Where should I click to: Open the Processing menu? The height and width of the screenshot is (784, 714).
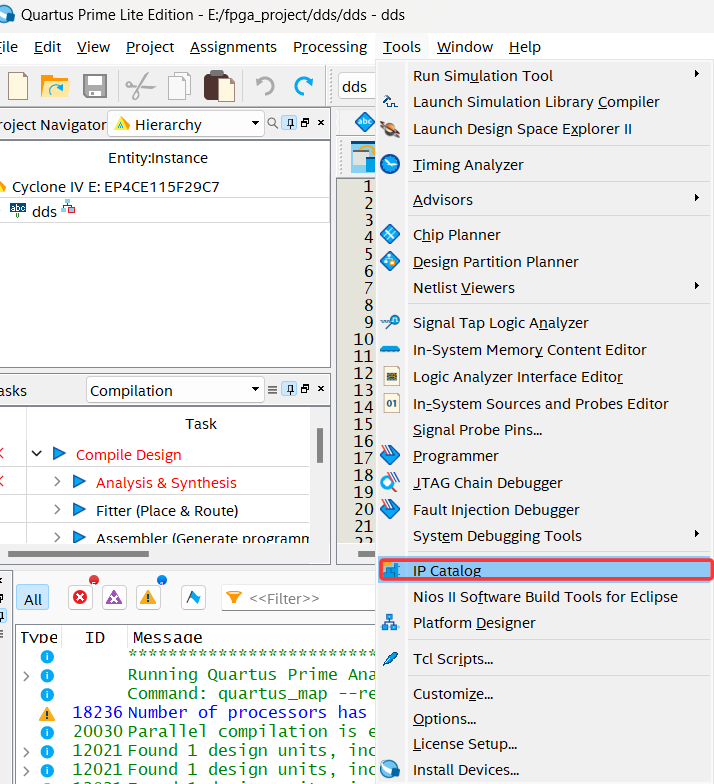point(330,47)
